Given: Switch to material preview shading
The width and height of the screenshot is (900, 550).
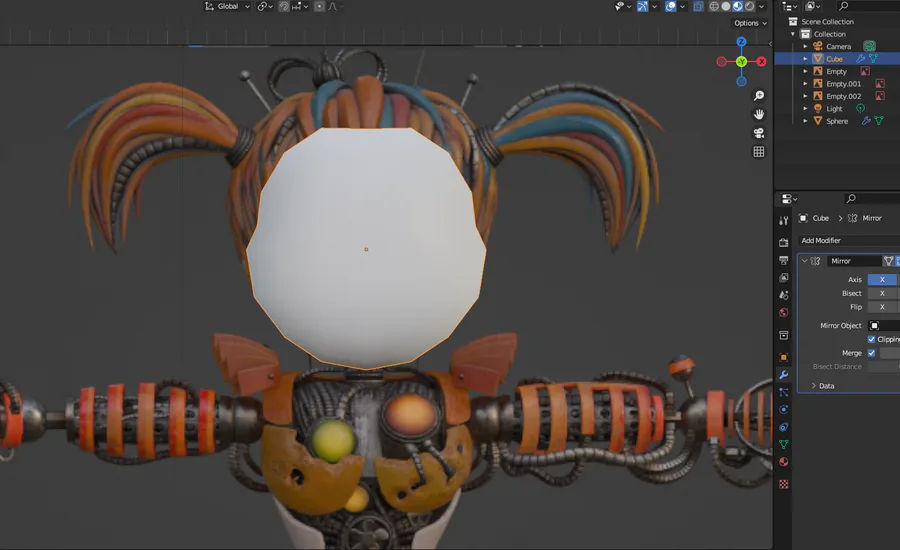Looking at the screenshot, I should click(738, 6).
